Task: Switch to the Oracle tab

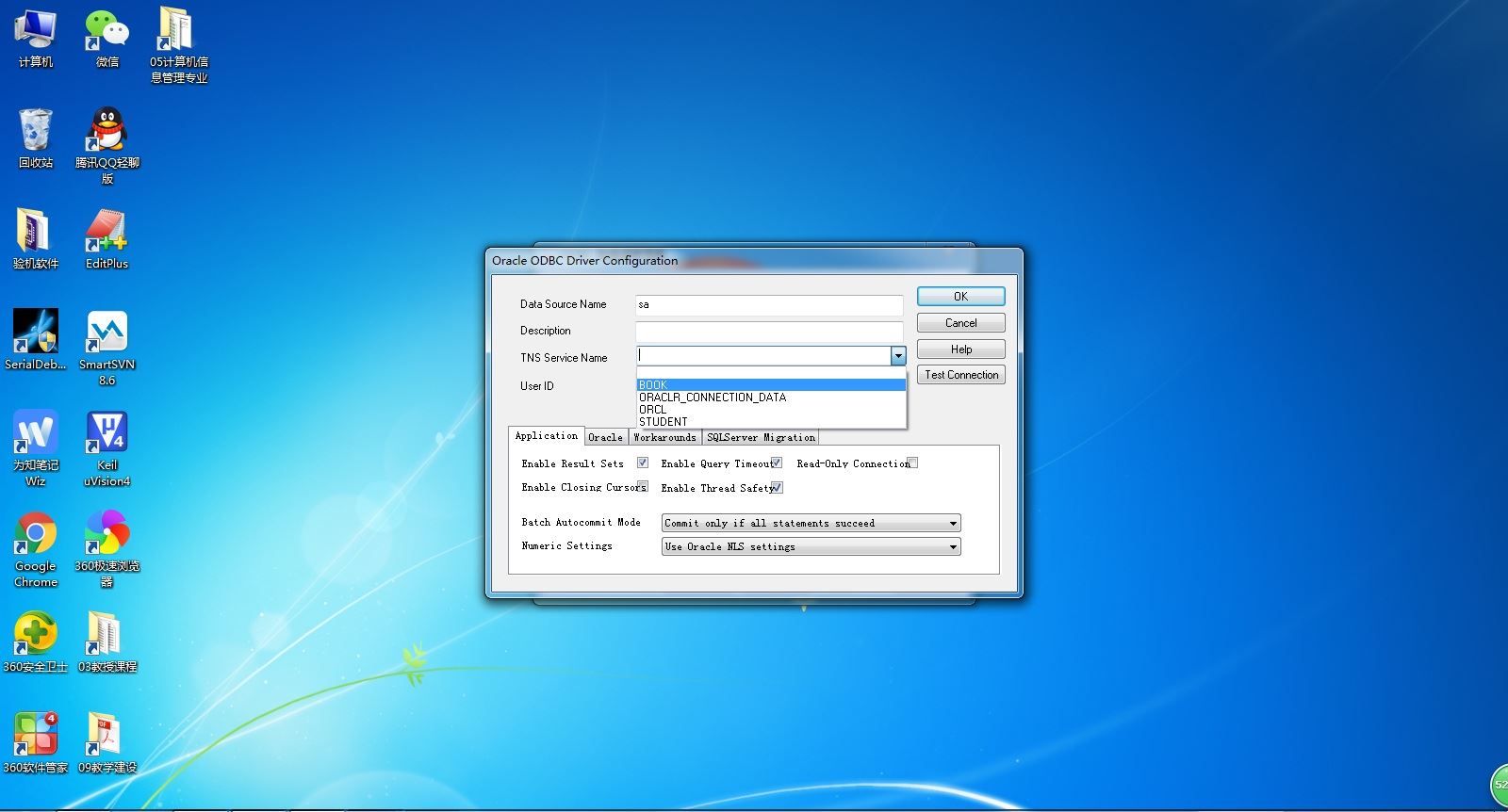Action: click(x=606, y=437)
